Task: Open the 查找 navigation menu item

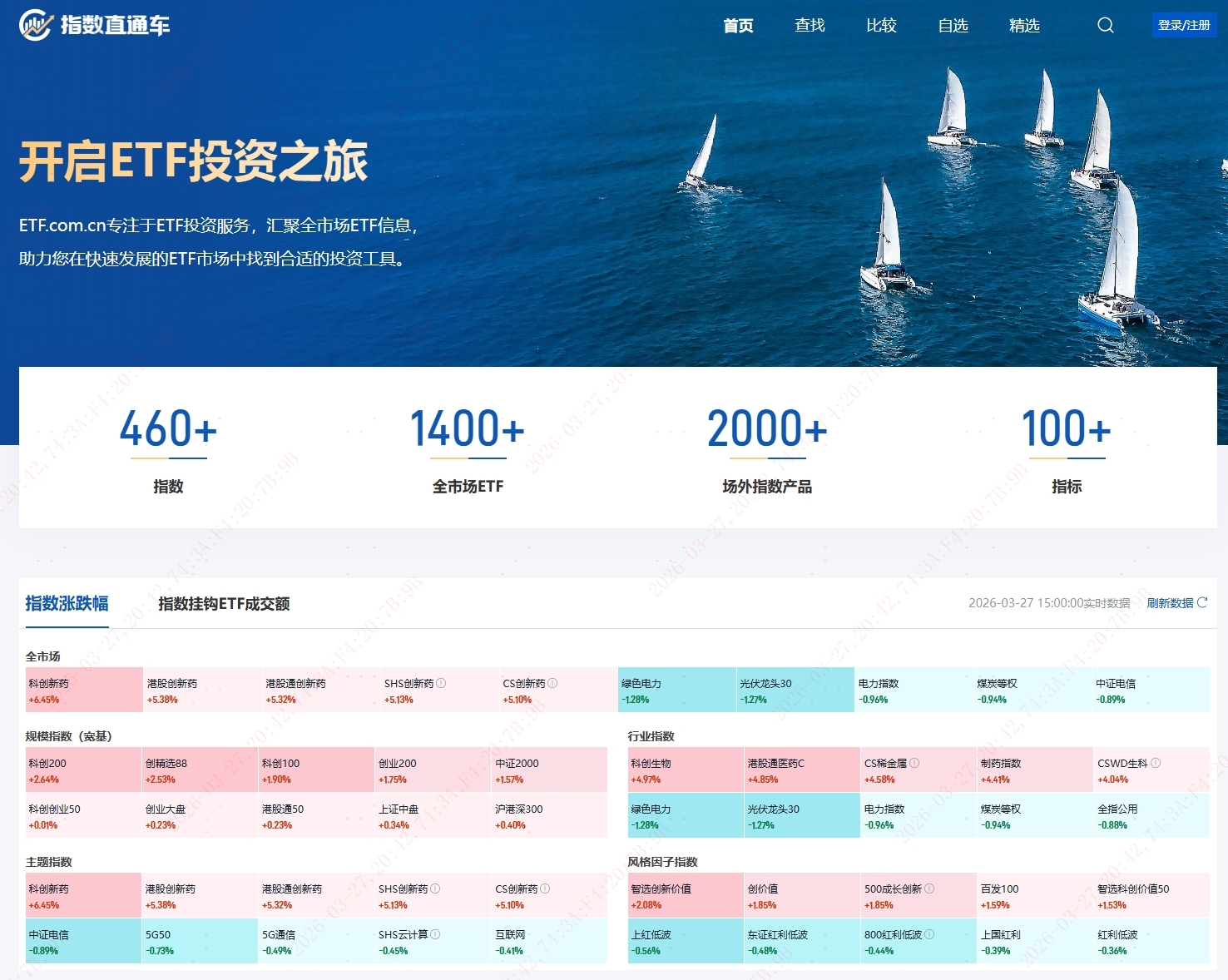Action: 809,25
